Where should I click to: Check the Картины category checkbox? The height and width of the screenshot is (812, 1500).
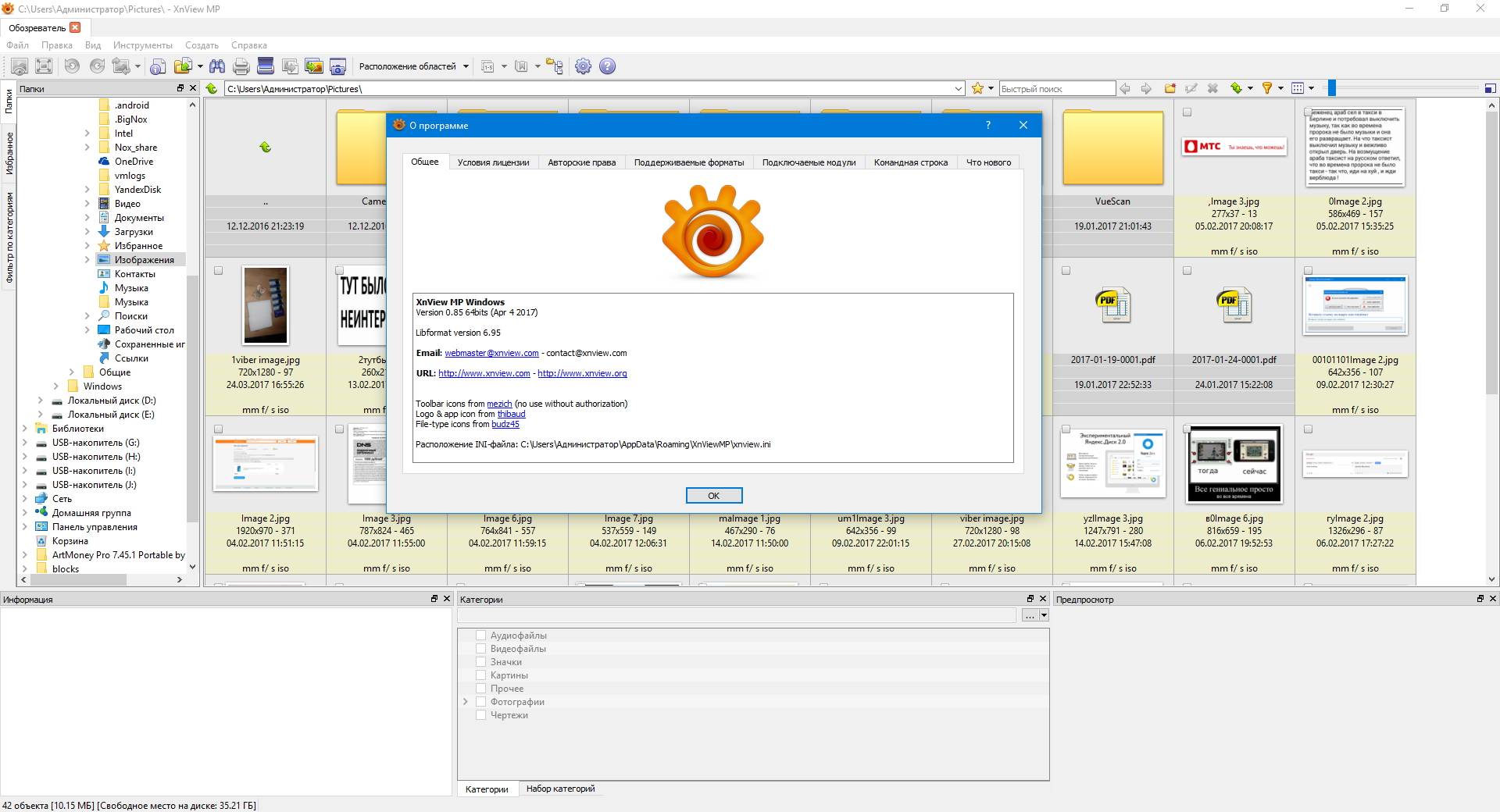click(481, 675)
